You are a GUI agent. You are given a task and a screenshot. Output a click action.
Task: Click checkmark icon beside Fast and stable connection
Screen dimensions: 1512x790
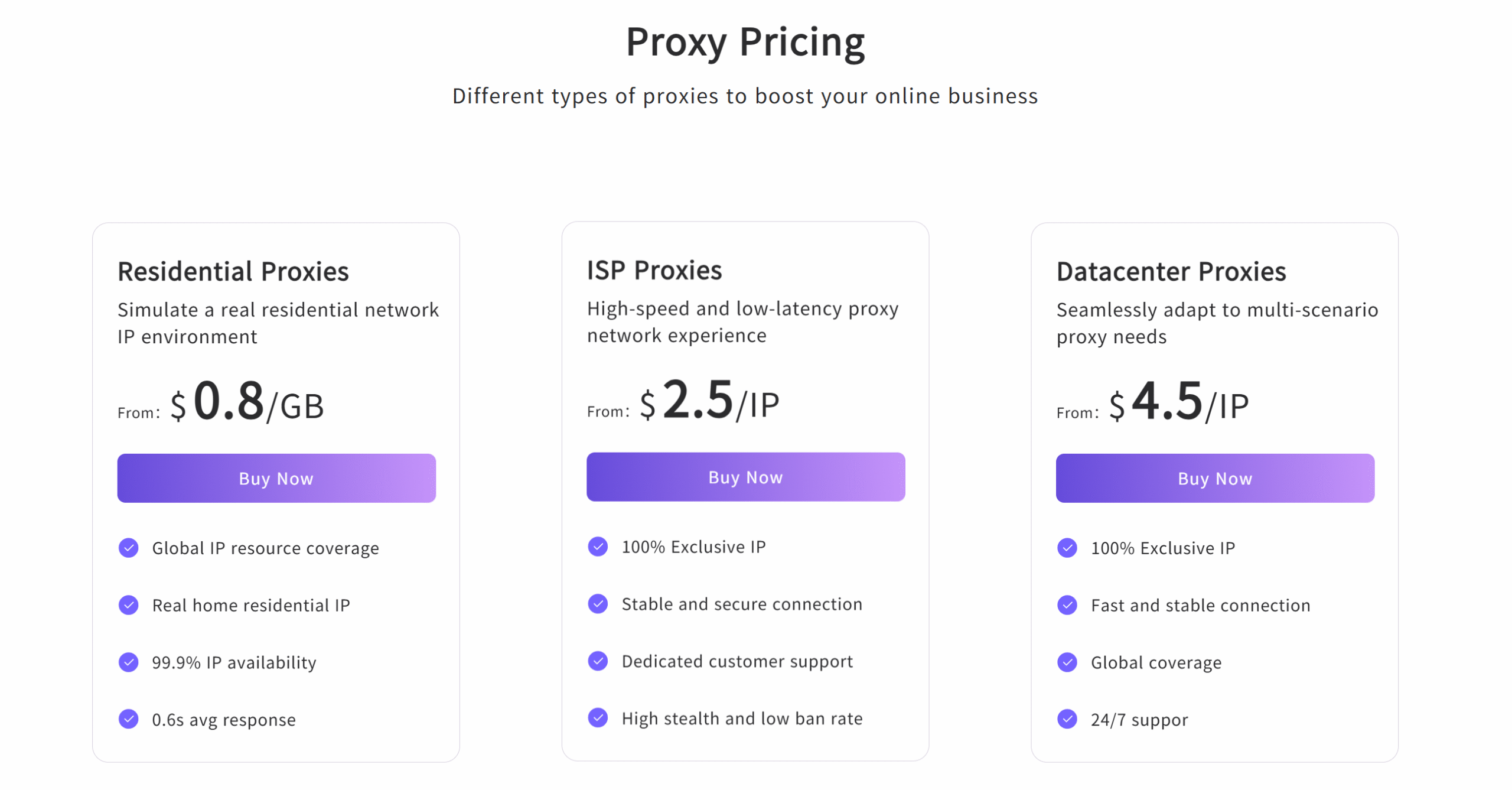coord(1067,605)
